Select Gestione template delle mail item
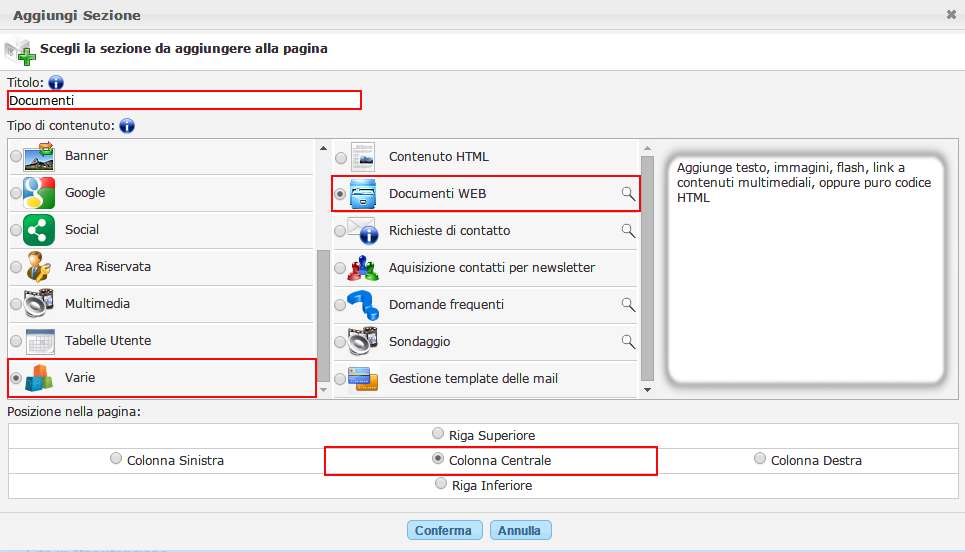The image size is (965, 552). (473, 379)
